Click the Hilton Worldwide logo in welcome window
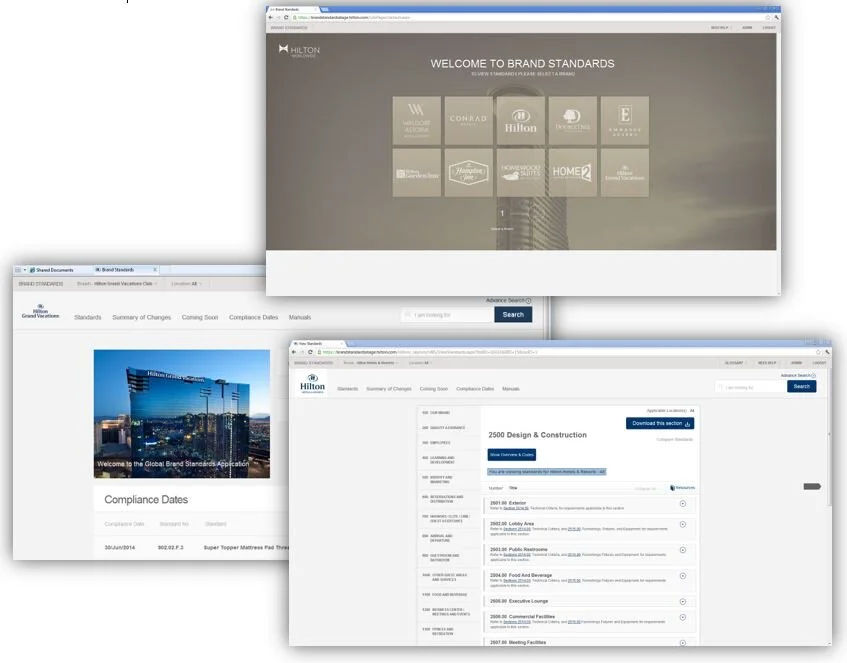The height and width of the screenshot is (663, 847). (x=299, y=51)
